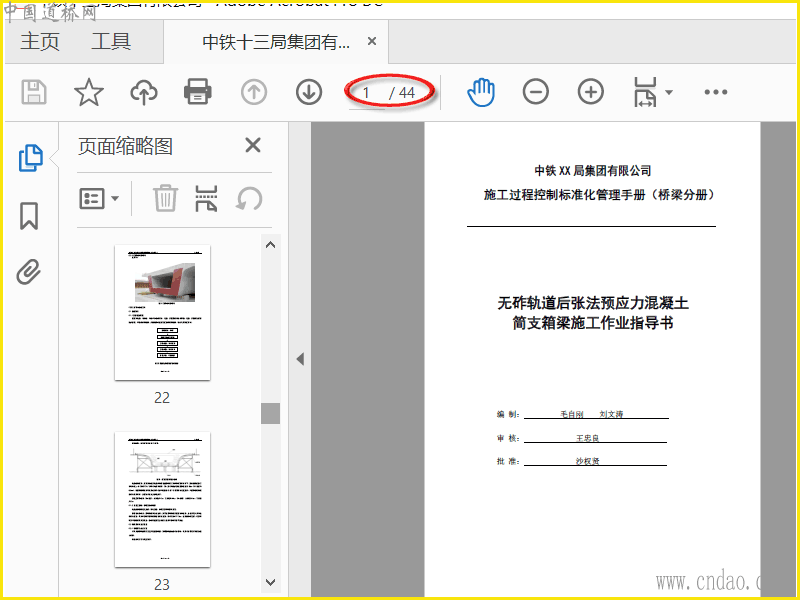Viewport: 800px width, 600px height.
Task: Bookmark the file with the star icon
Action: [89, 92]
